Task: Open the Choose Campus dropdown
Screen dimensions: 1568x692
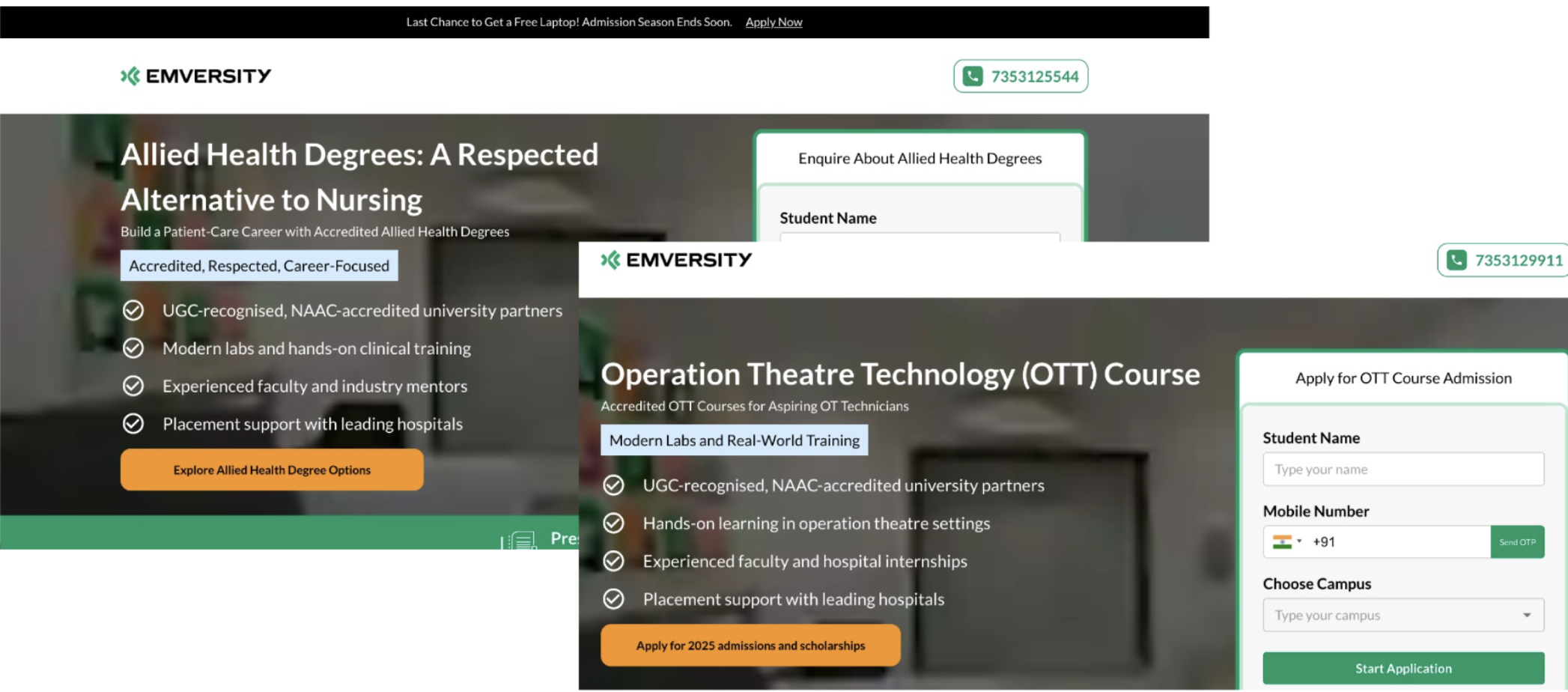Action: (x=1402, y=615)
